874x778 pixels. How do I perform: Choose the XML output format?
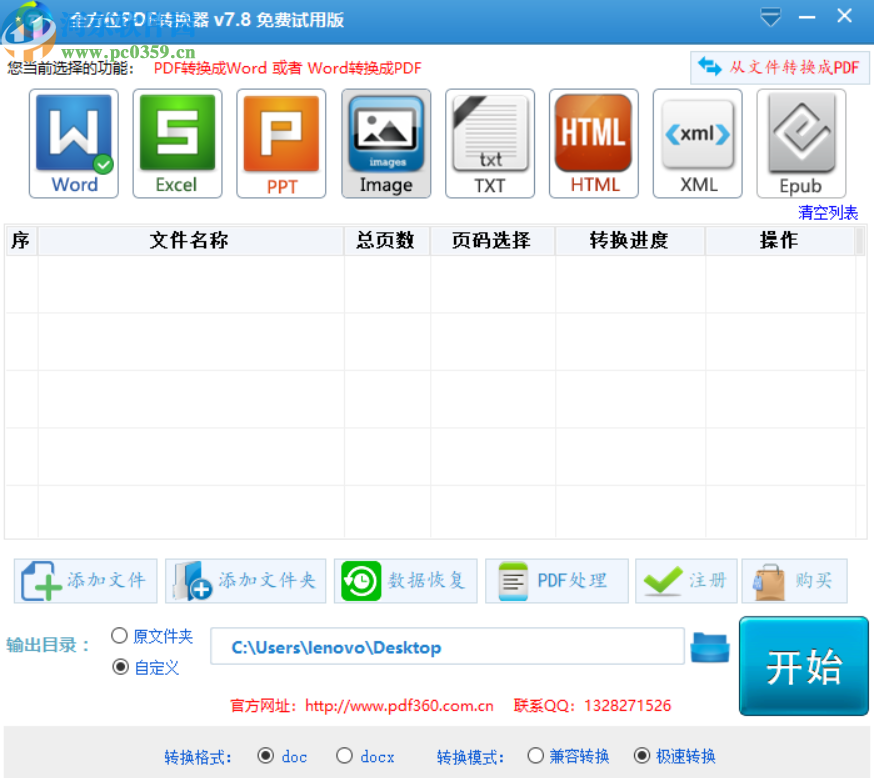click(x=697, y=143)
